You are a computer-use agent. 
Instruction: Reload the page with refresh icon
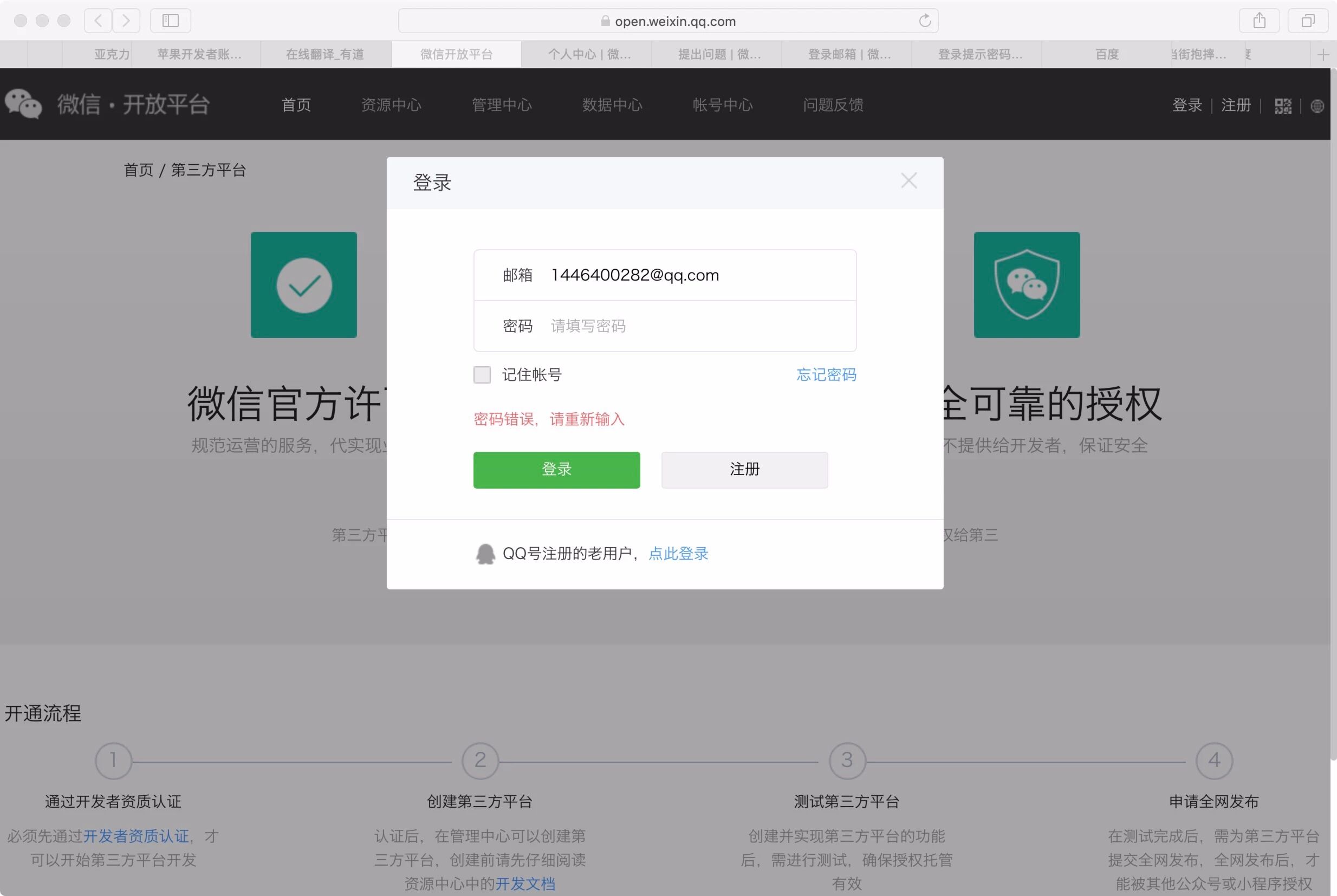tap(925, 21)
